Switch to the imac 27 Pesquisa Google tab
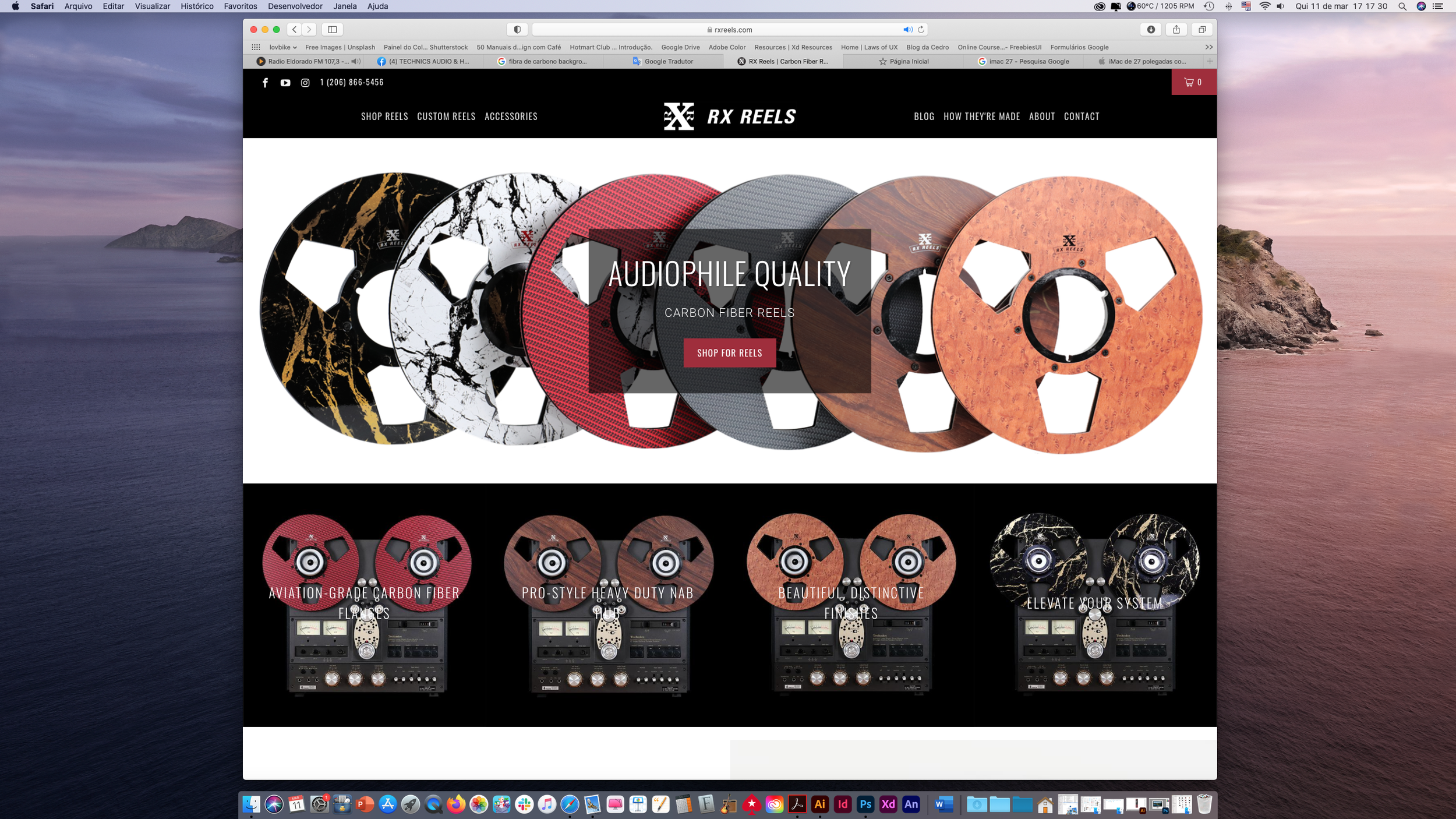The image size is (1456, 819). point(1023,61)
